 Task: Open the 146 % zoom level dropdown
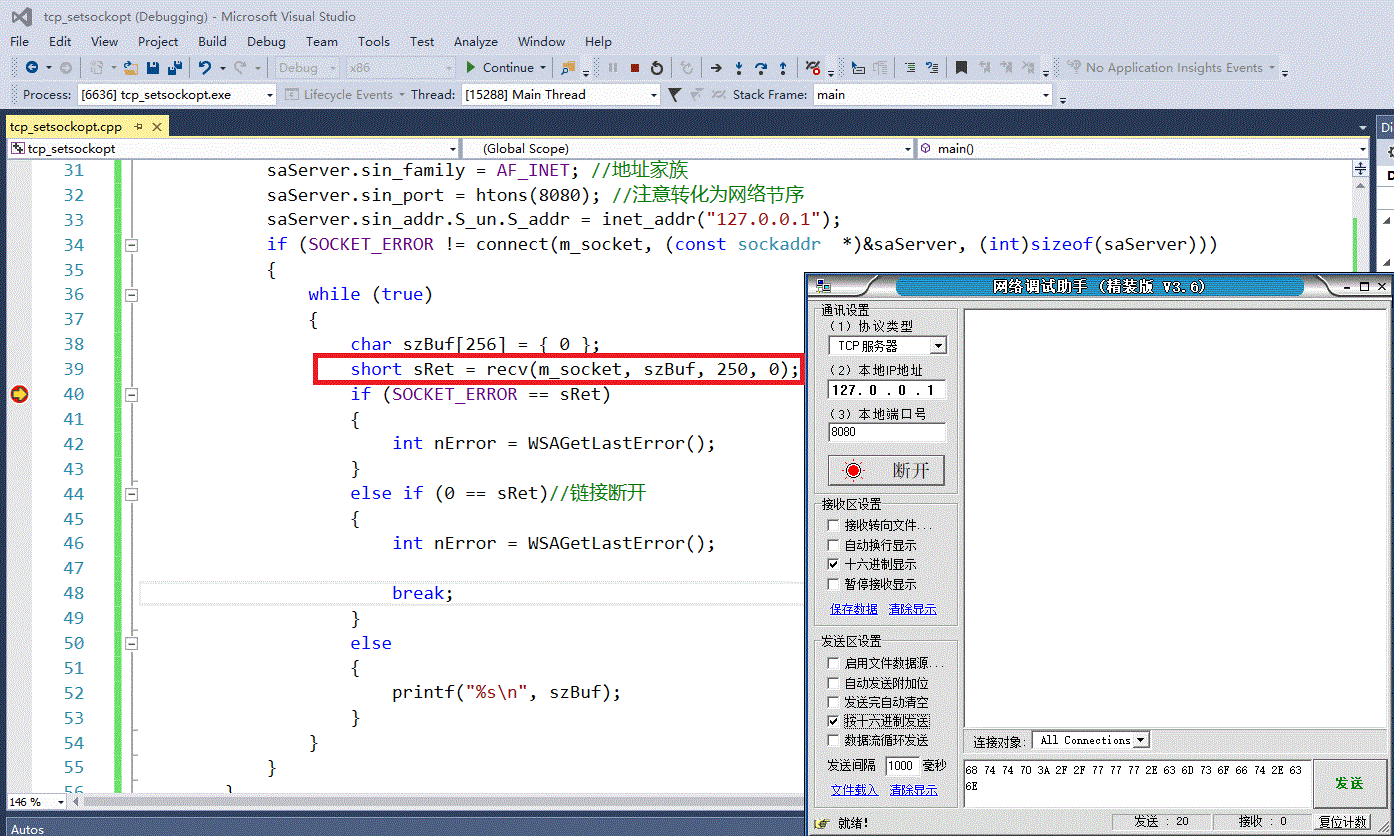click(x=60, y=802)
